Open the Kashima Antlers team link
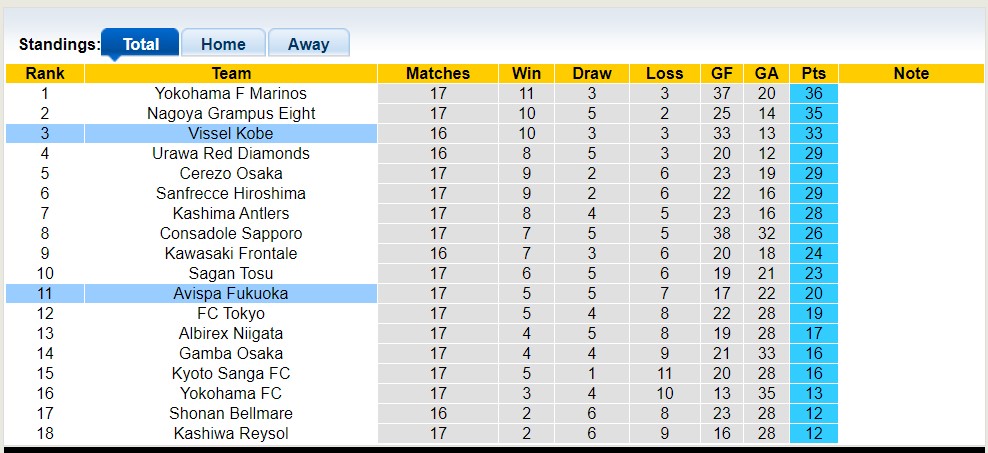The width and height of the screenshot is (988, 453). (x=231, y=213)
